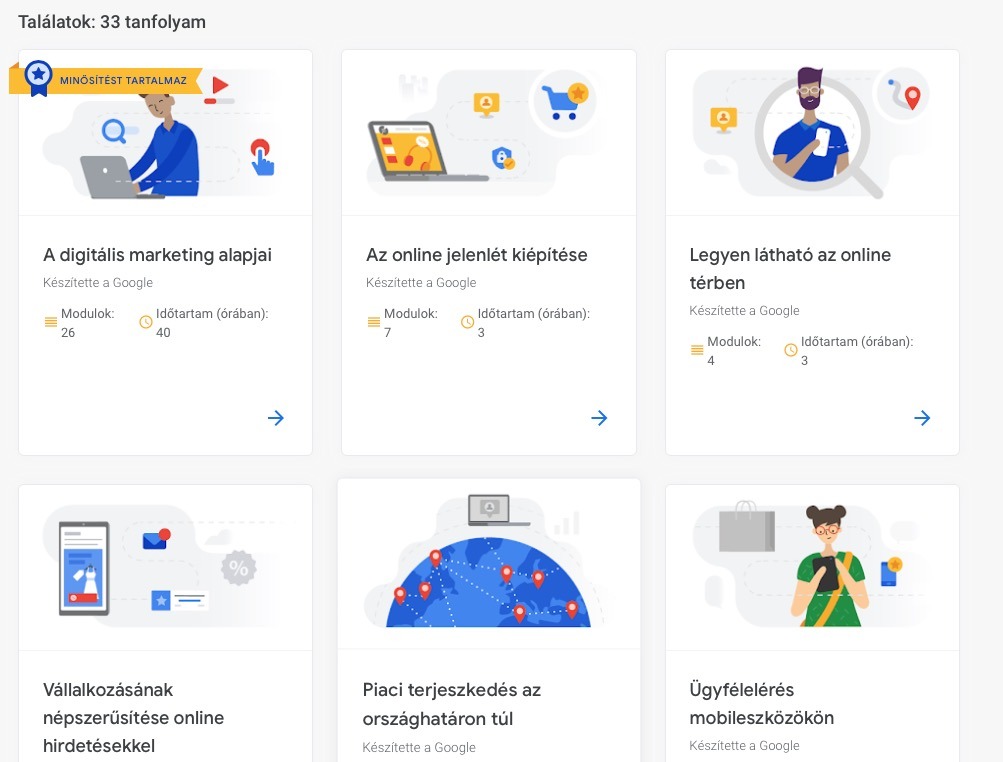Image resolution: width=1003 pixels, height=762 pixels.
Task: Open Piaci terjeszkedés az országhatáron túl course
Action: coord(452,704)
